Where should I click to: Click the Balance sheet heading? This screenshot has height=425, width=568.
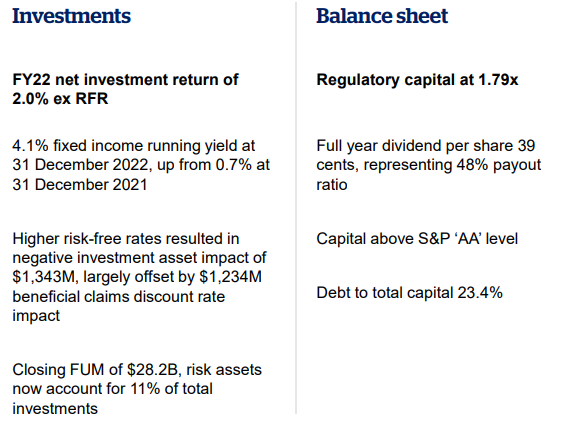(382, 16)
